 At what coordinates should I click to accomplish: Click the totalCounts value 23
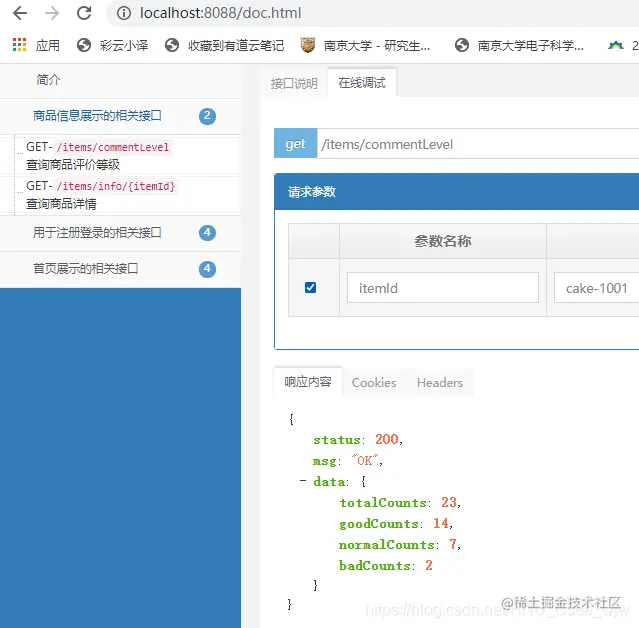coord(449,502)
